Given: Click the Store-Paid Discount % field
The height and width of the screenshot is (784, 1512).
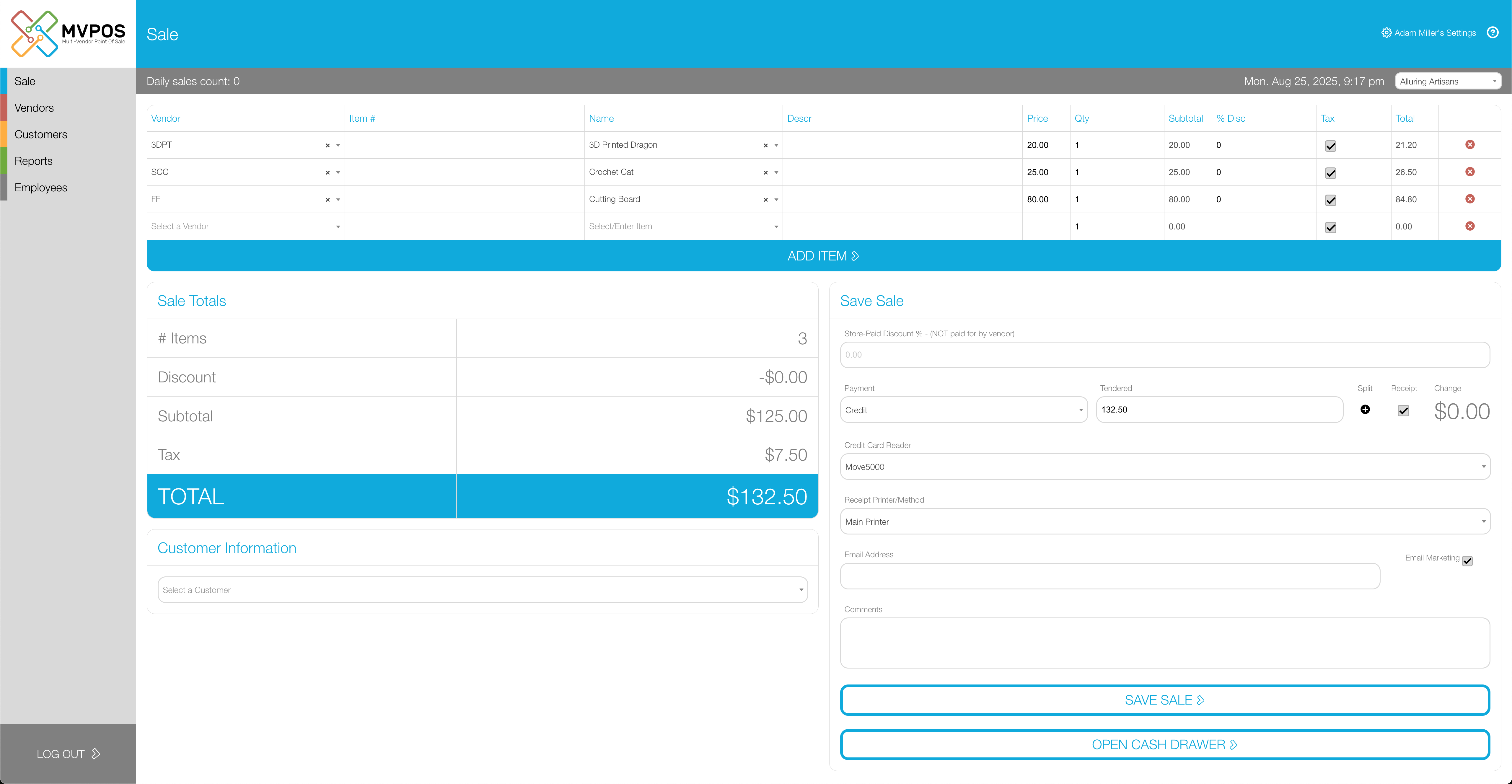Looking at the screenshot, I should [x=1164, y=355].
